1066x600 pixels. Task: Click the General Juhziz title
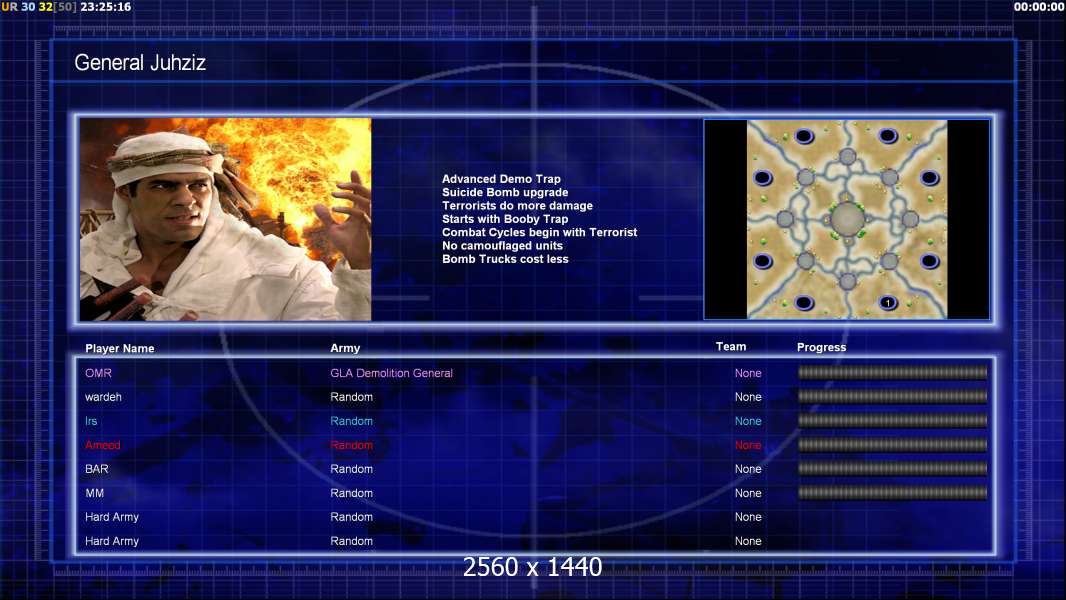point(140,63)
